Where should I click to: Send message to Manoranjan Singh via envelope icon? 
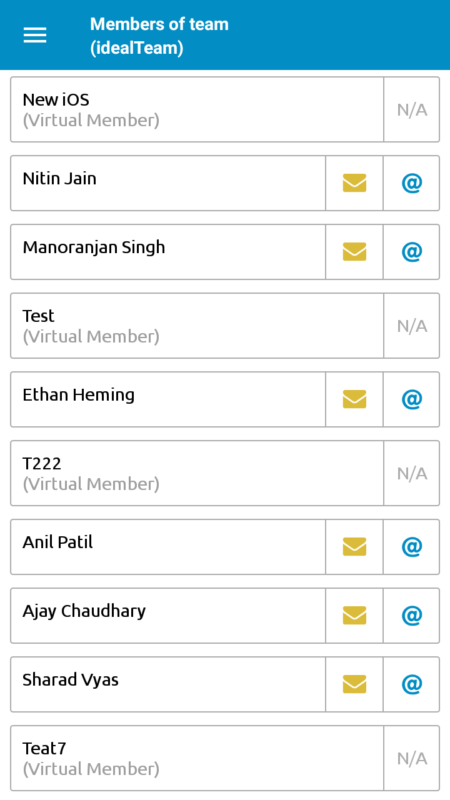tap(354, 252)
